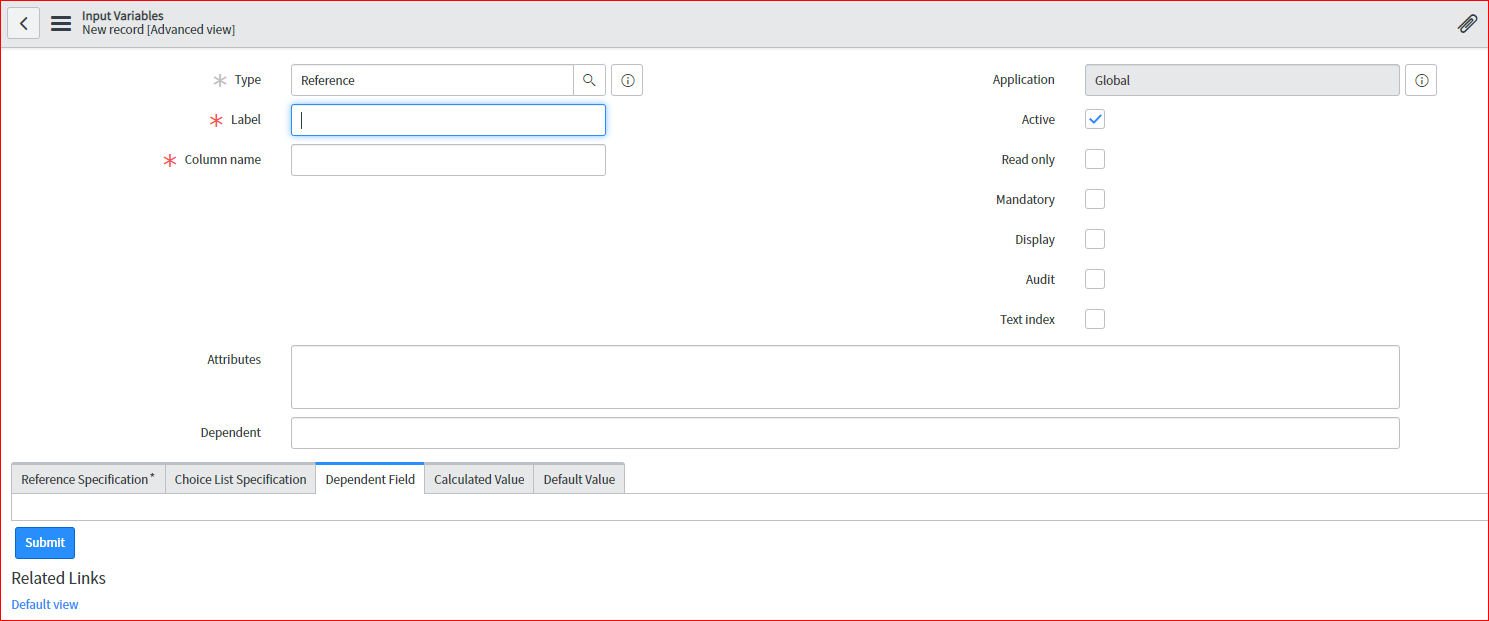1489x621 pixels.
Task: Open the hamburger context menu icon
Action: 61,23
